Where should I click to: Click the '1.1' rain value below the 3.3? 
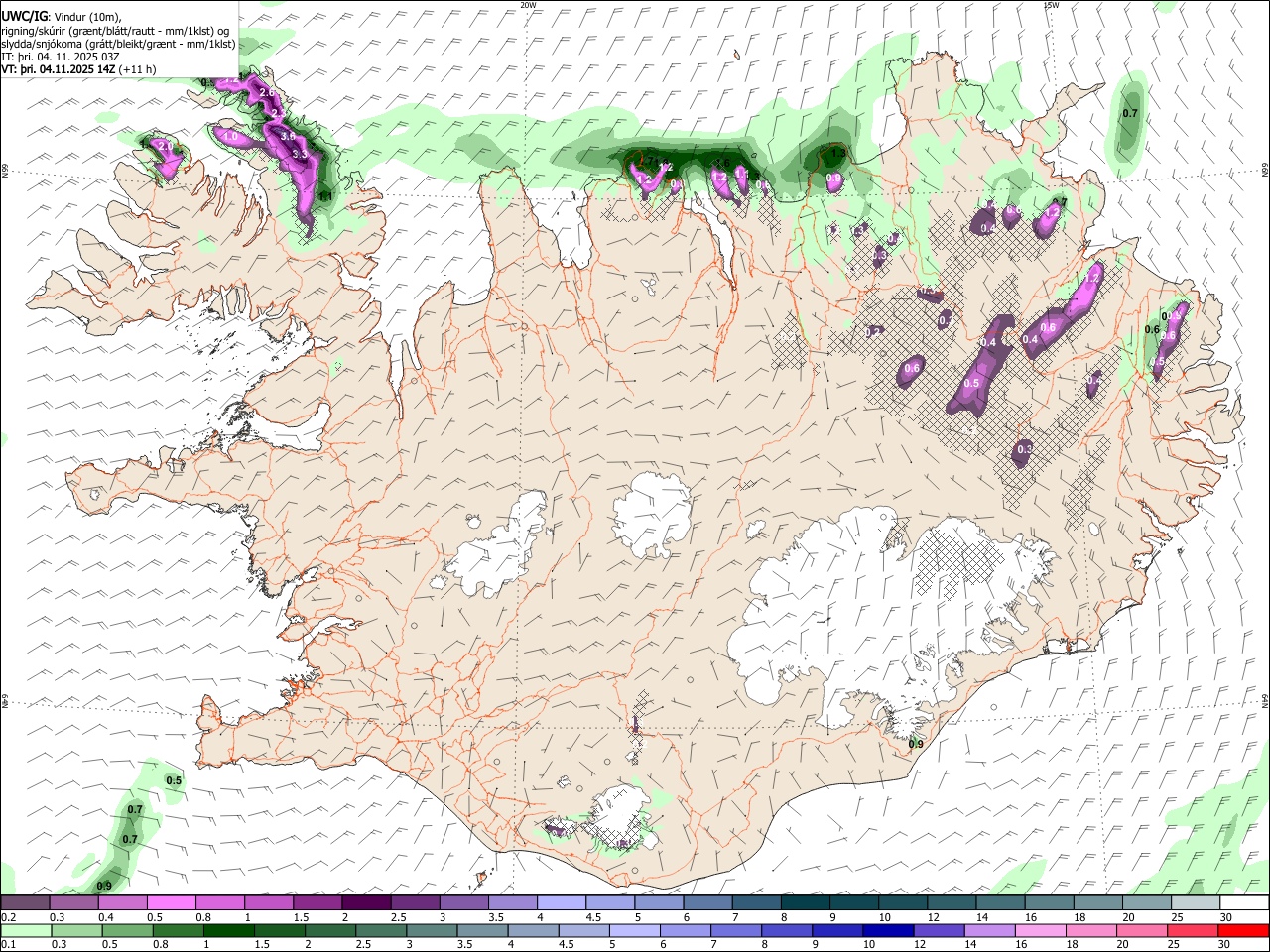coord(325,196)
